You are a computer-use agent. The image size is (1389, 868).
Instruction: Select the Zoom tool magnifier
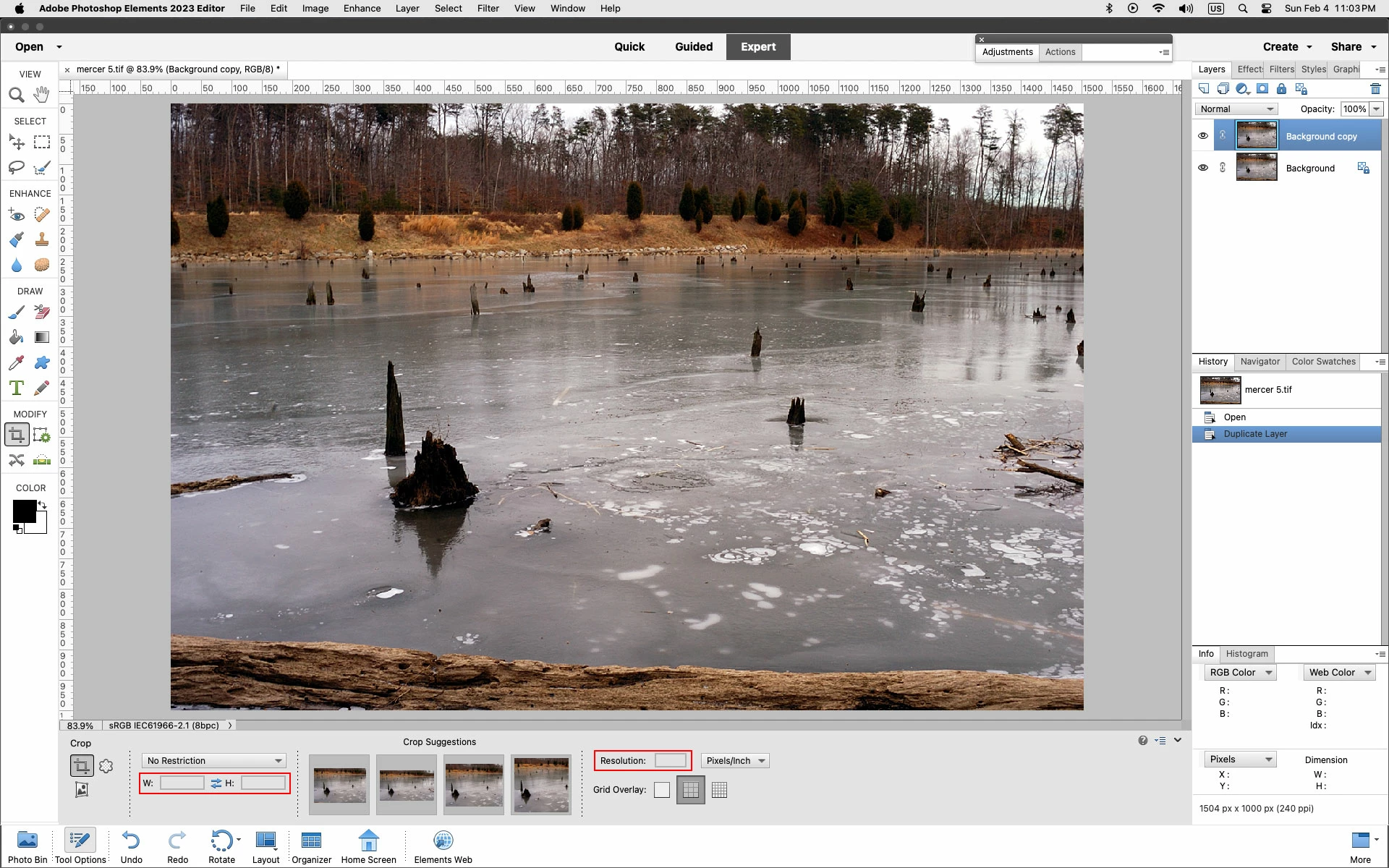tap(16, 95)
